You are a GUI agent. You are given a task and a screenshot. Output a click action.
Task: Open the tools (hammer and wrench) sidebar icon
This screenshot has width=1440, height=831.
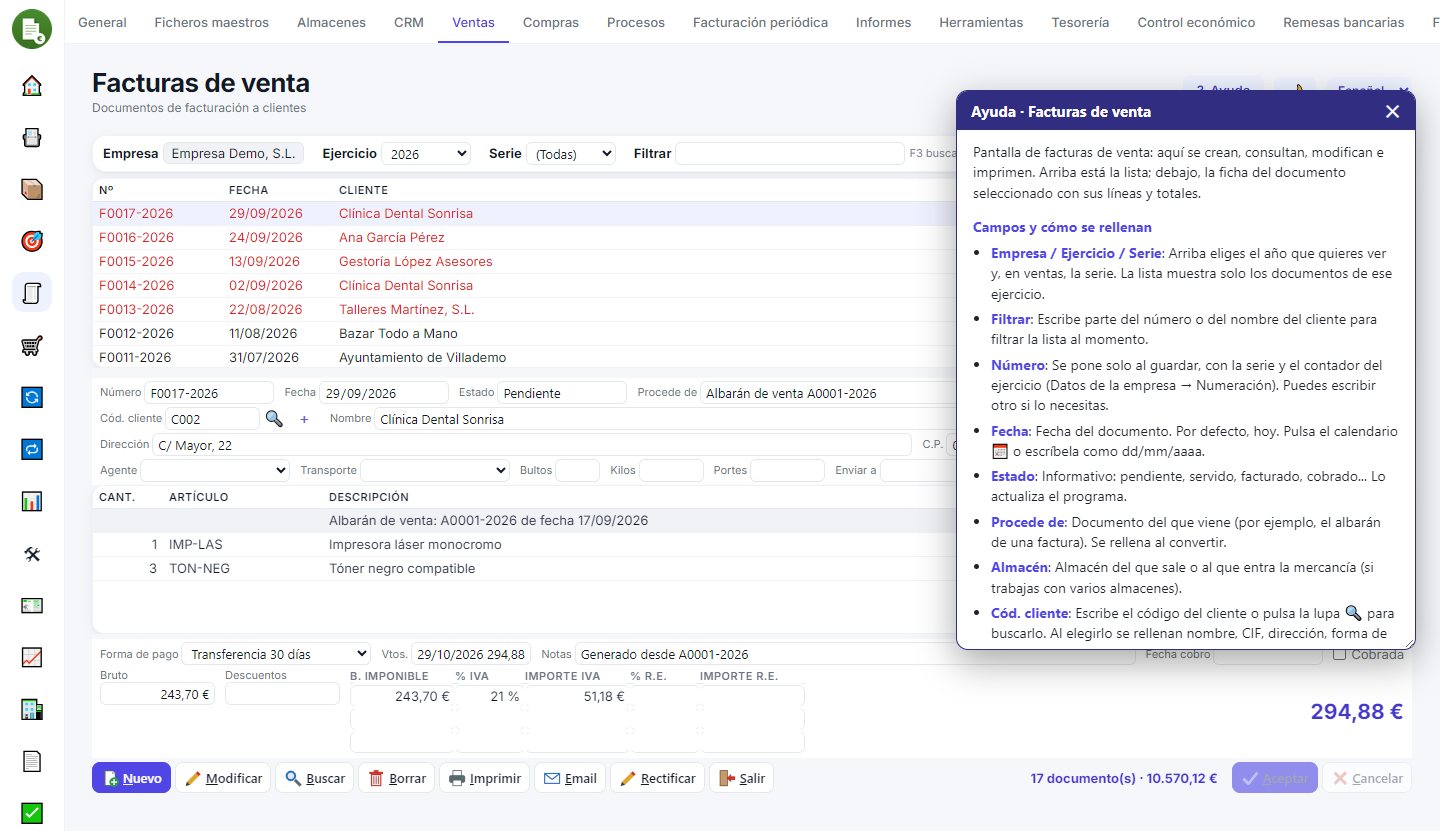(x=32, y=554)
